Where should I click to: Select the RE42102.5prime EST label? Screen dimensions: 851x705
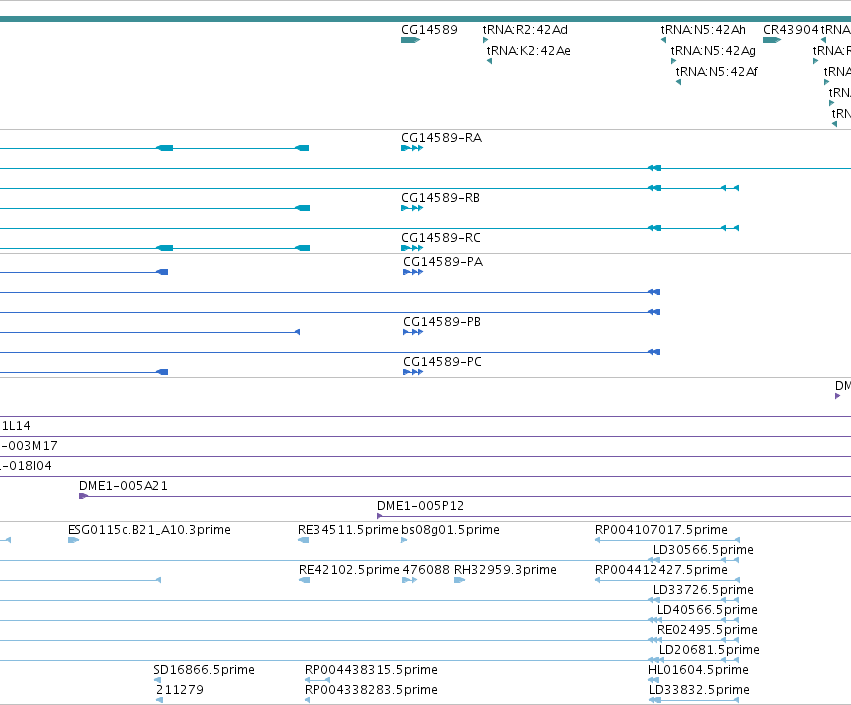pos(349,570)
